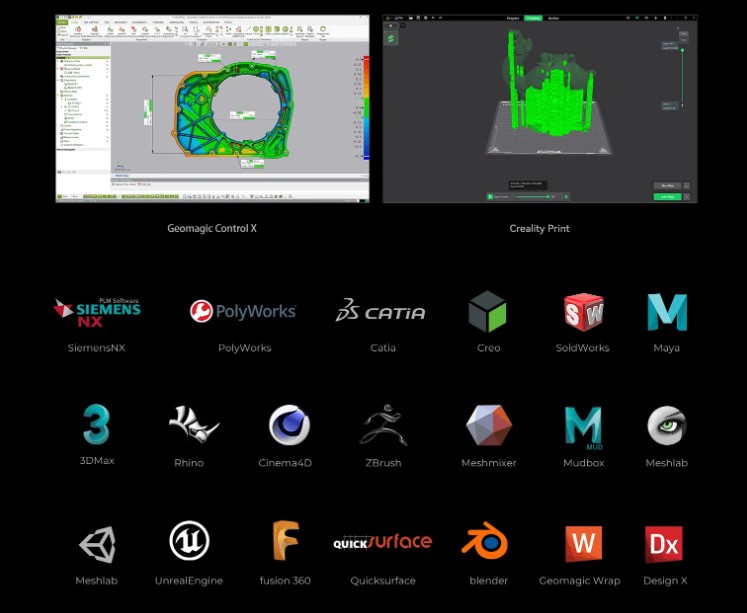Click the SolidWorks text label
This screenshot has width=747, height=613.
[583, 348]
